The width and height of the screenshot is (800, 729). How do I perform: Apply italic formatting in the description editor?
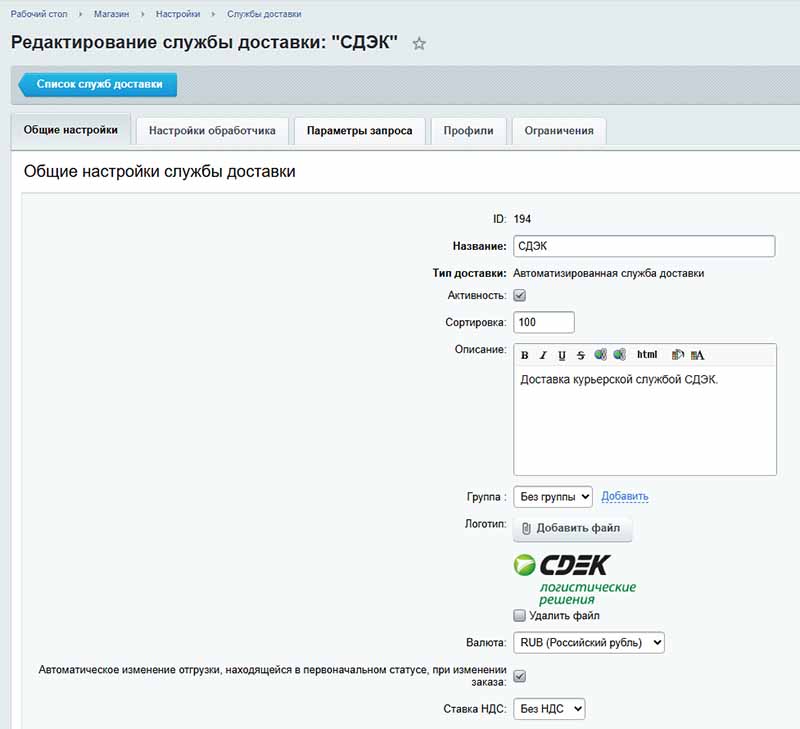pyautogui.click(x=541, y=354)
